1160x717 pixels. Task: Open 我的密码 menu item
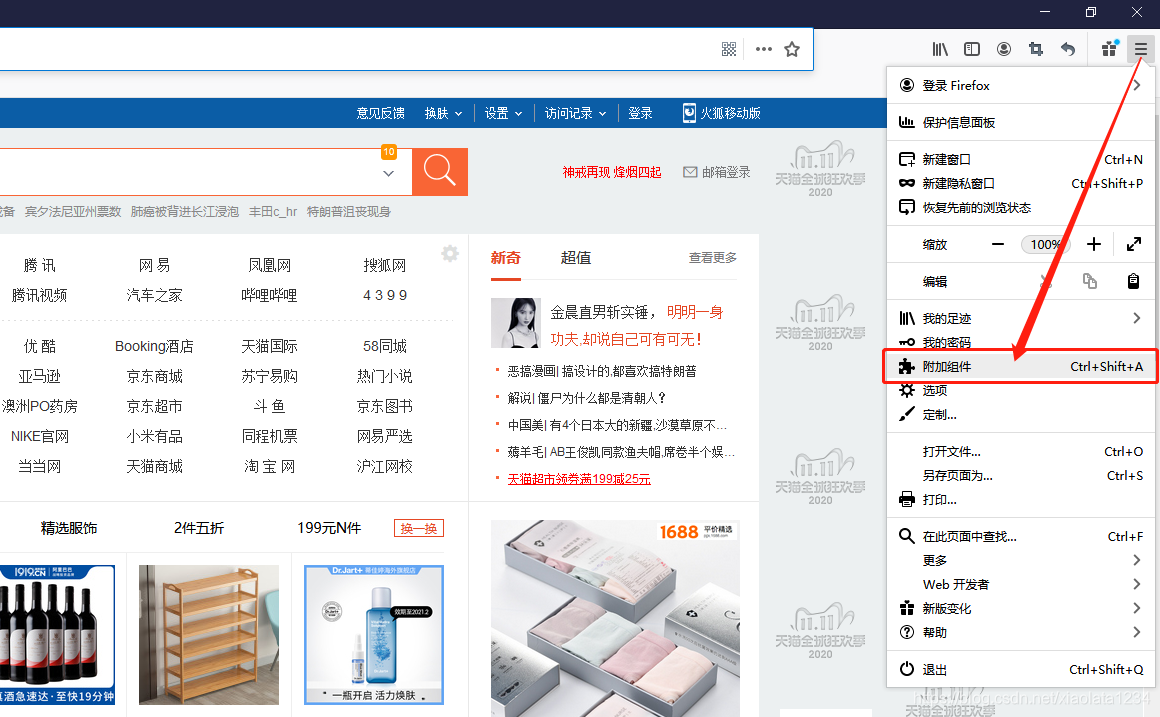click(1021, 342)
